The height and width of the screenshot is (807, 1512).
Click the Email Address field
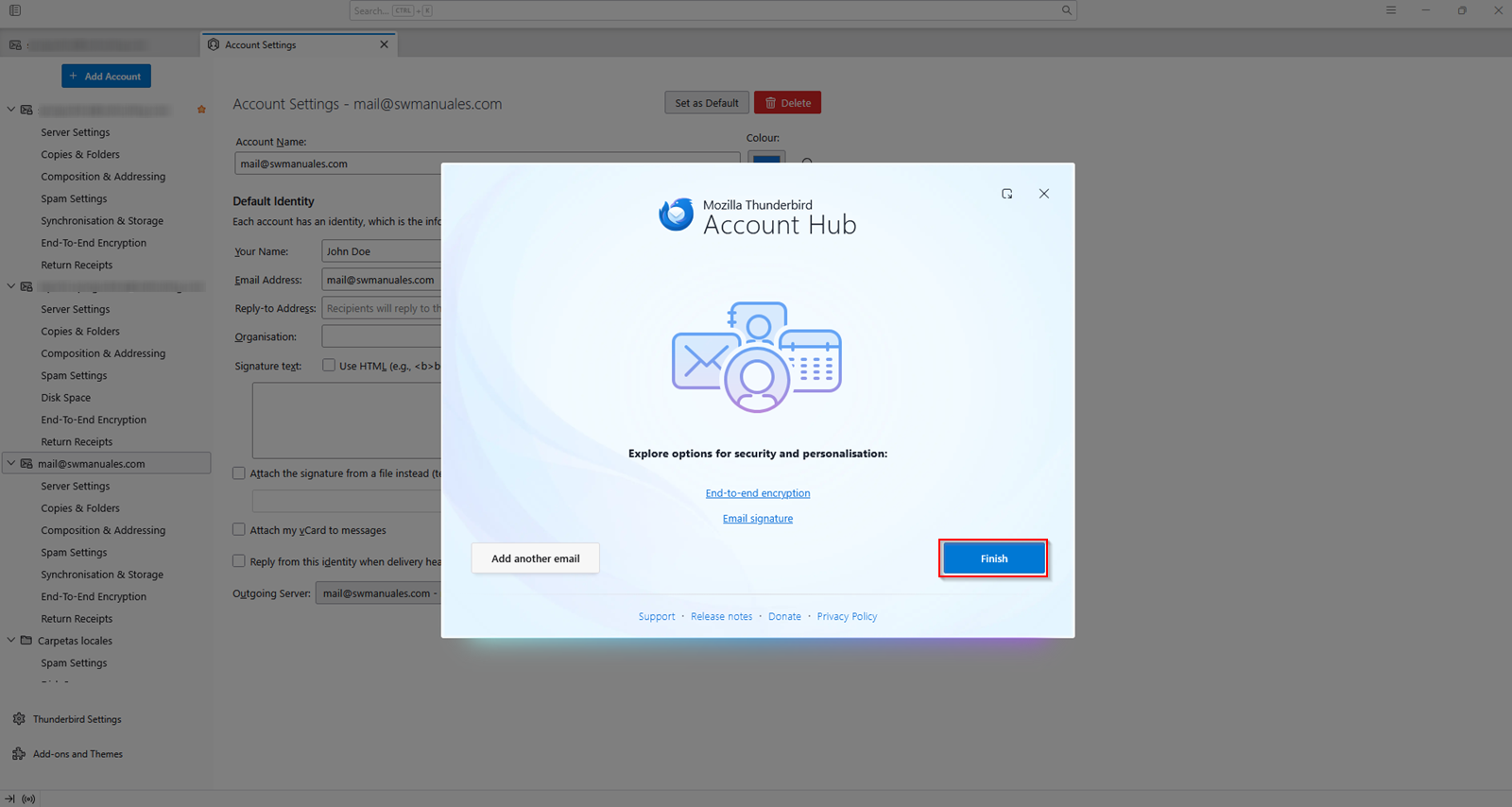point(382,280)
